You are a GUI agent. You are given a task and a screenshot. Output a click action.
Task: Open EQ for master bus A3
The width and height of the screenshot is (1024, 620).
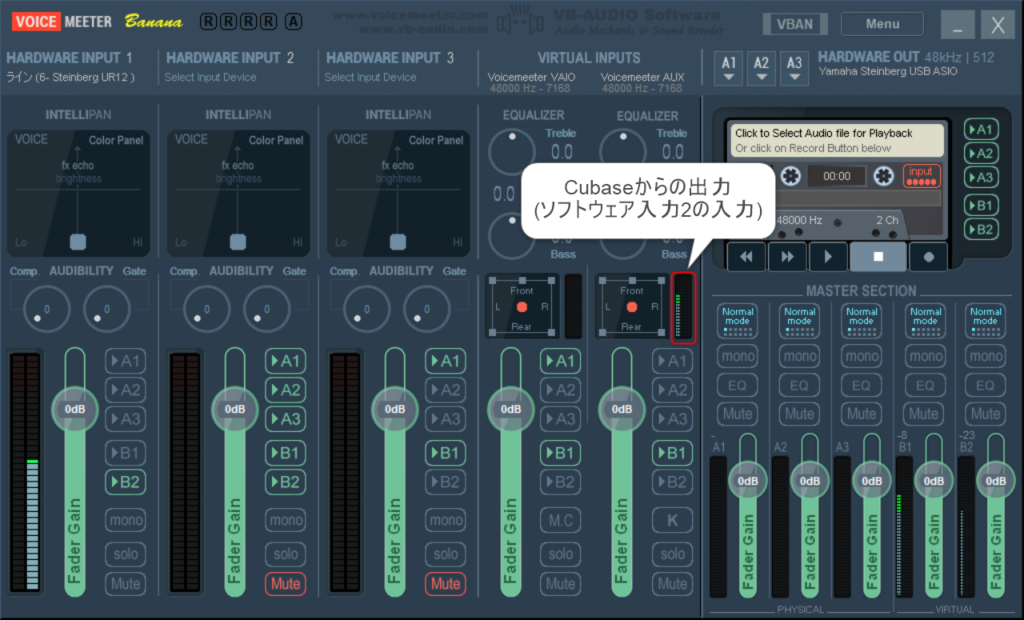pos(861,385)
